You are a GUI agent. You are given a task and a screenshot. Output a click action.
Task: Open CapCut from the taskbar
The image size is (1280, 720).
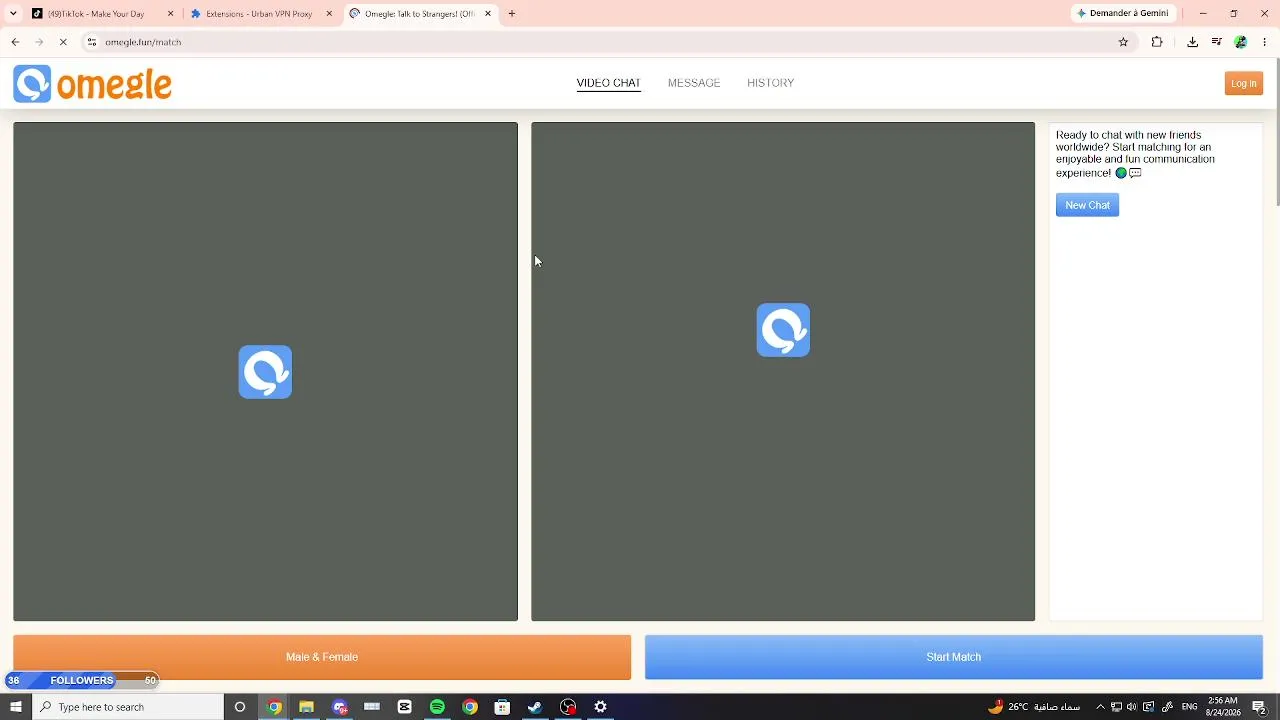404,707
